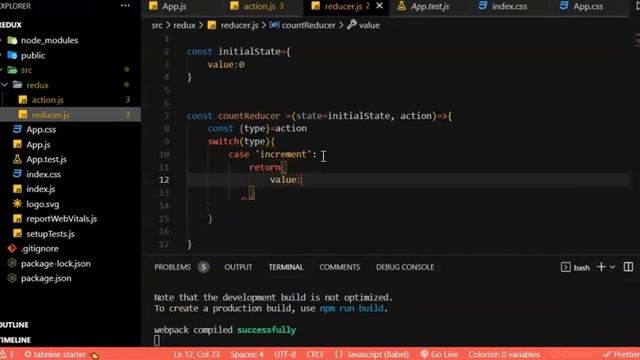The height and width of the screenshot is (360, 640).
Task: Change encoding via UTF-8 status item
Action: pyautogui.click(x=285, y=354)
